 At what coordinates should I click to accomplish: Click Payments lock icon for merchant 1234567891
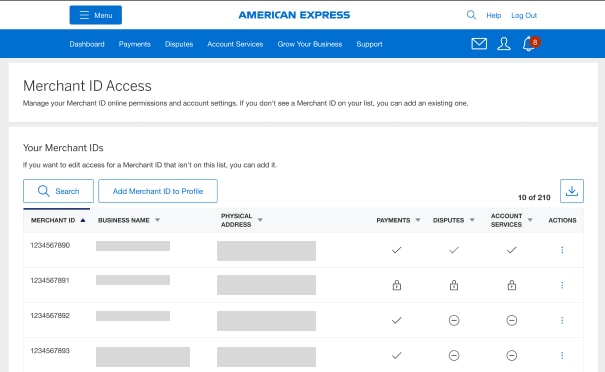tap(397, 285)
